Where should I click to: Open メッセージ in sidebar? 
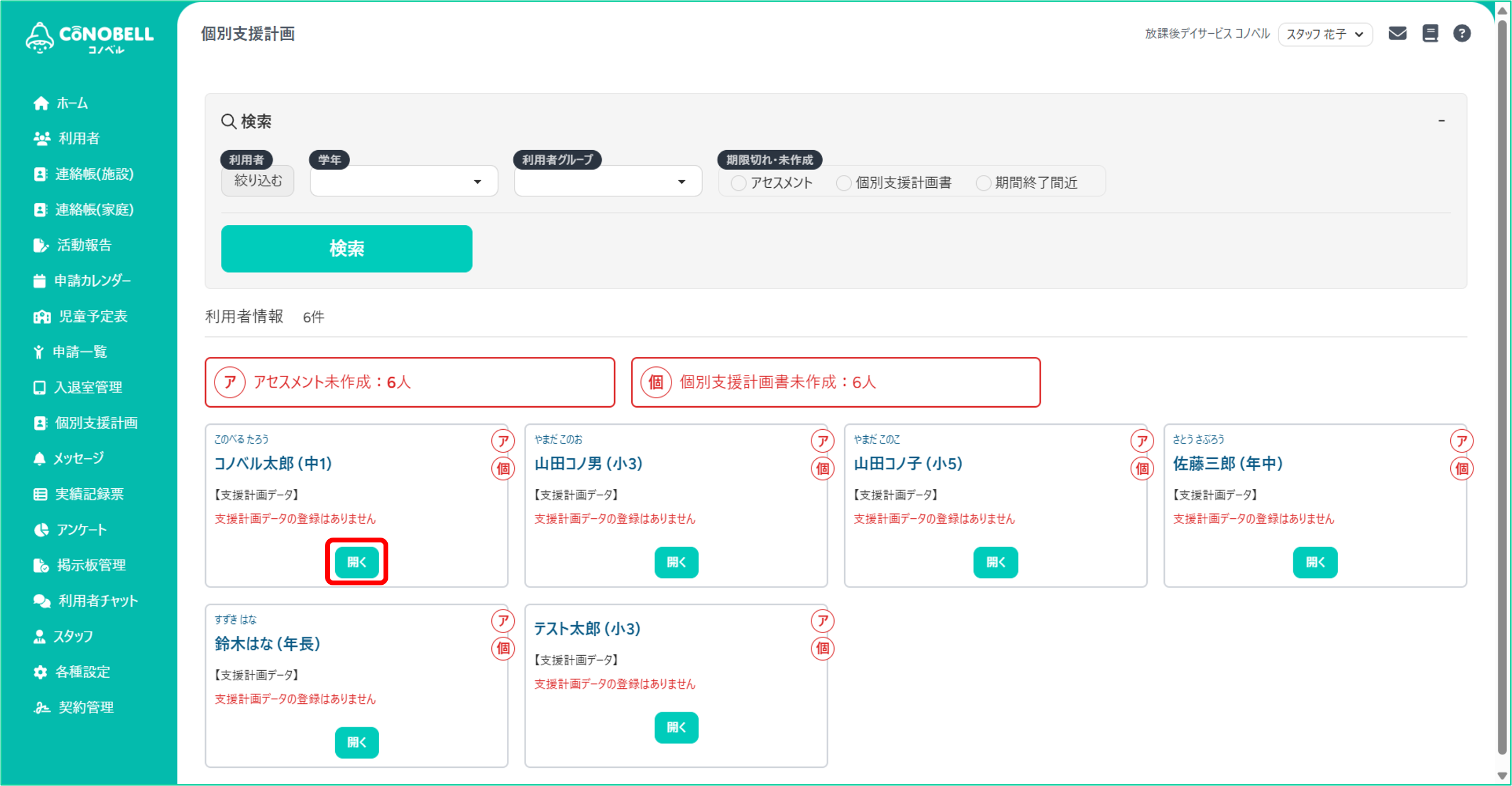point(69,458)
